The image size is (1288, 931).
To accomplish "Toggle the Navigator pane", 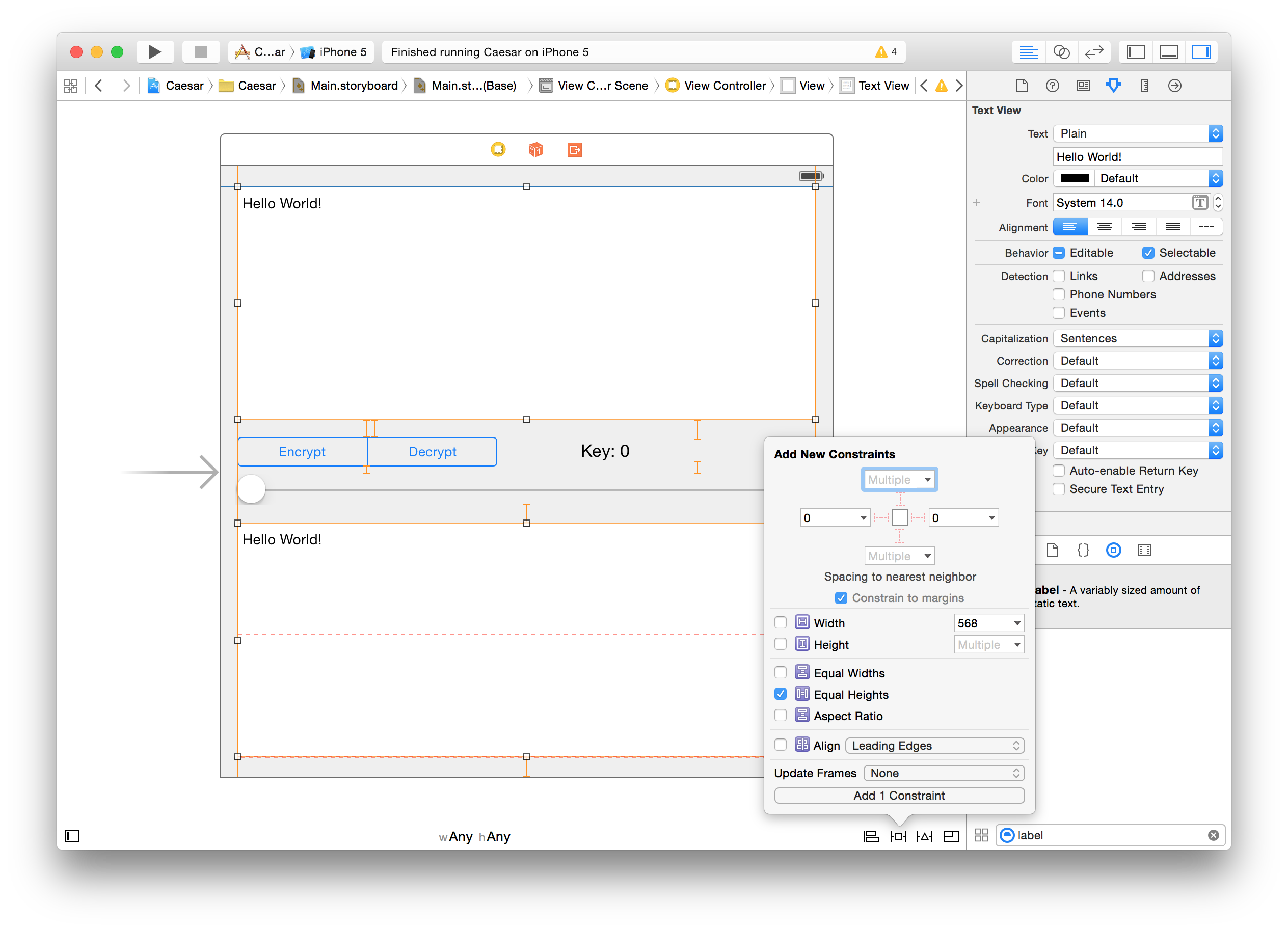I will tap(1136, 52).
